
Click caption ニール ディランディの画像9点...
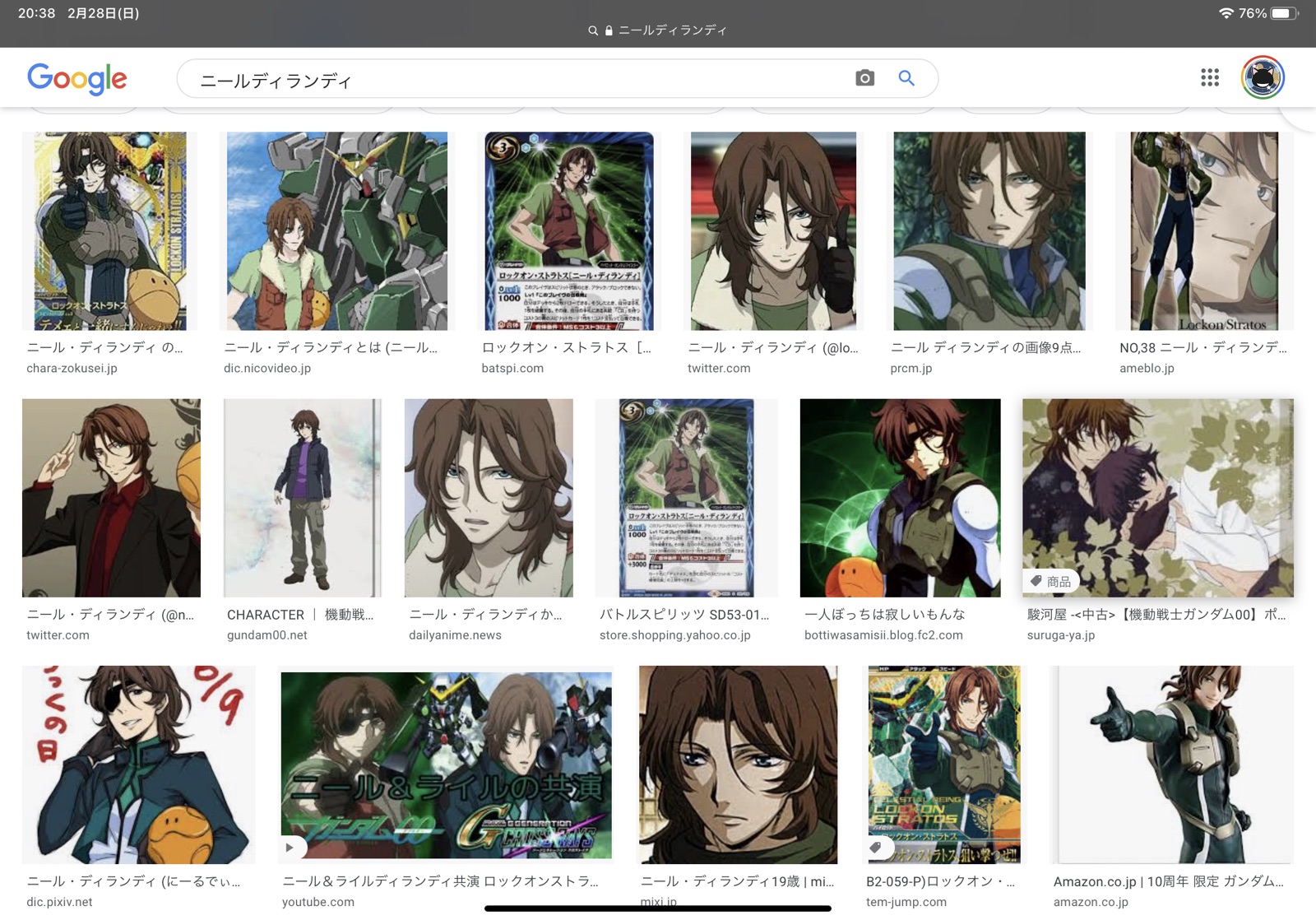click(x=985, y=347)
